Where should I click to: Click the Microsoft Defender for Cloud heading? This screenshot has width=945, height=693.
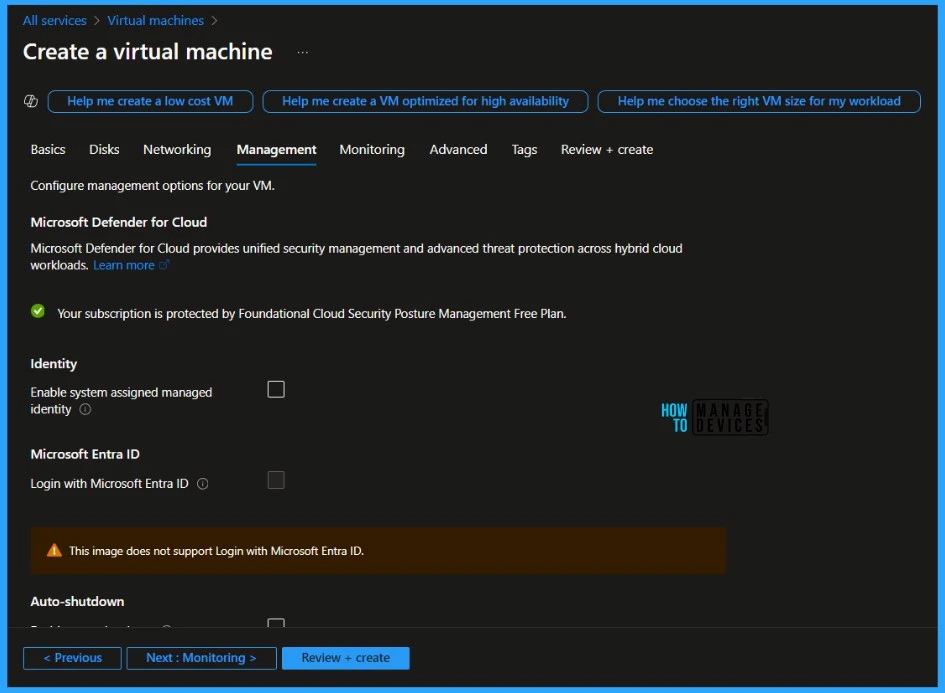coord(119,222)
